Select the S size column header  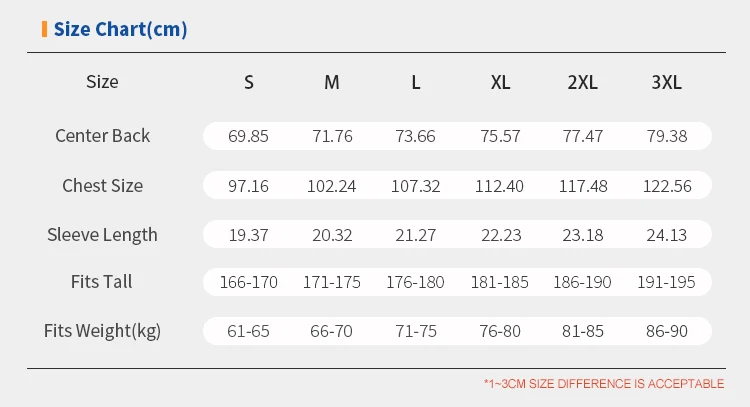[x=248, y=82]
